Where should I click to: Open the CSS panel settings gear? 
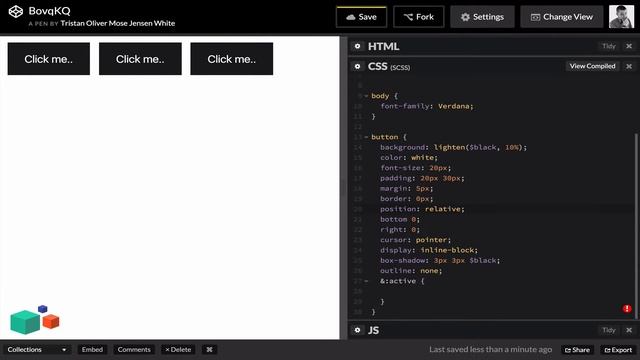[x=358, y=66]
